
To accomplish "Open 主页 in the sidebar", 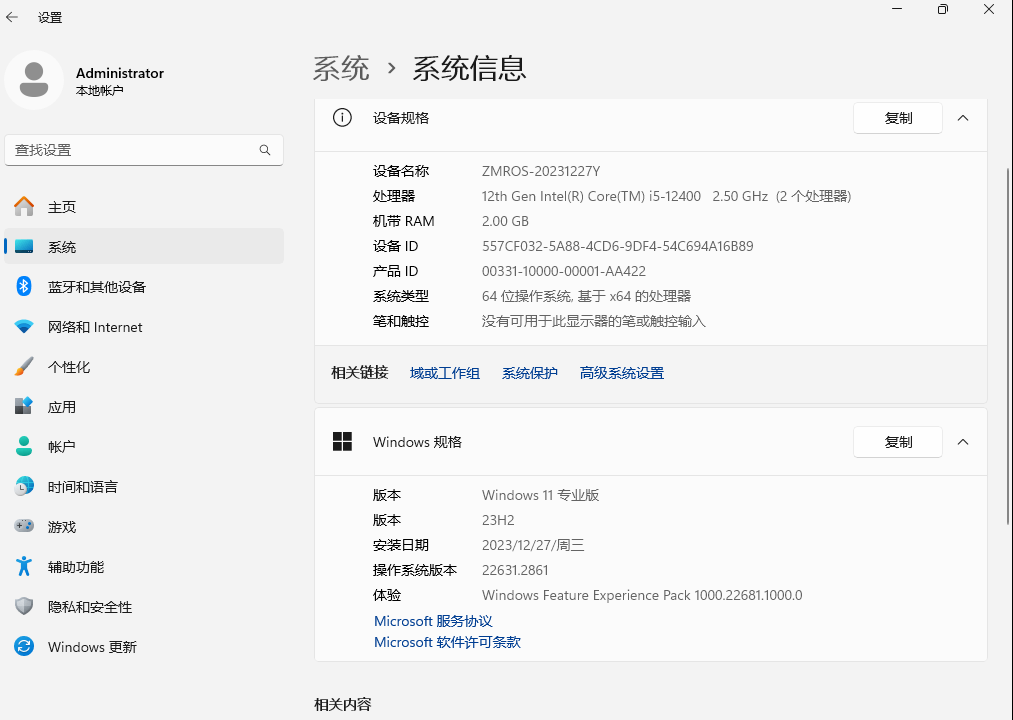I will click(x=143, y=207).
